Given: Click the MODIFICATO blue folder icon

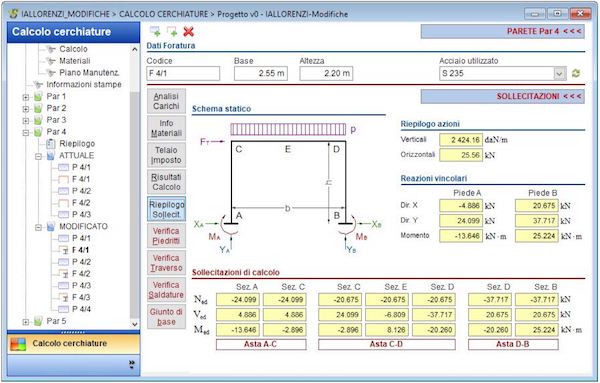Looking at the screenshot, I should [x=51, y=227].
